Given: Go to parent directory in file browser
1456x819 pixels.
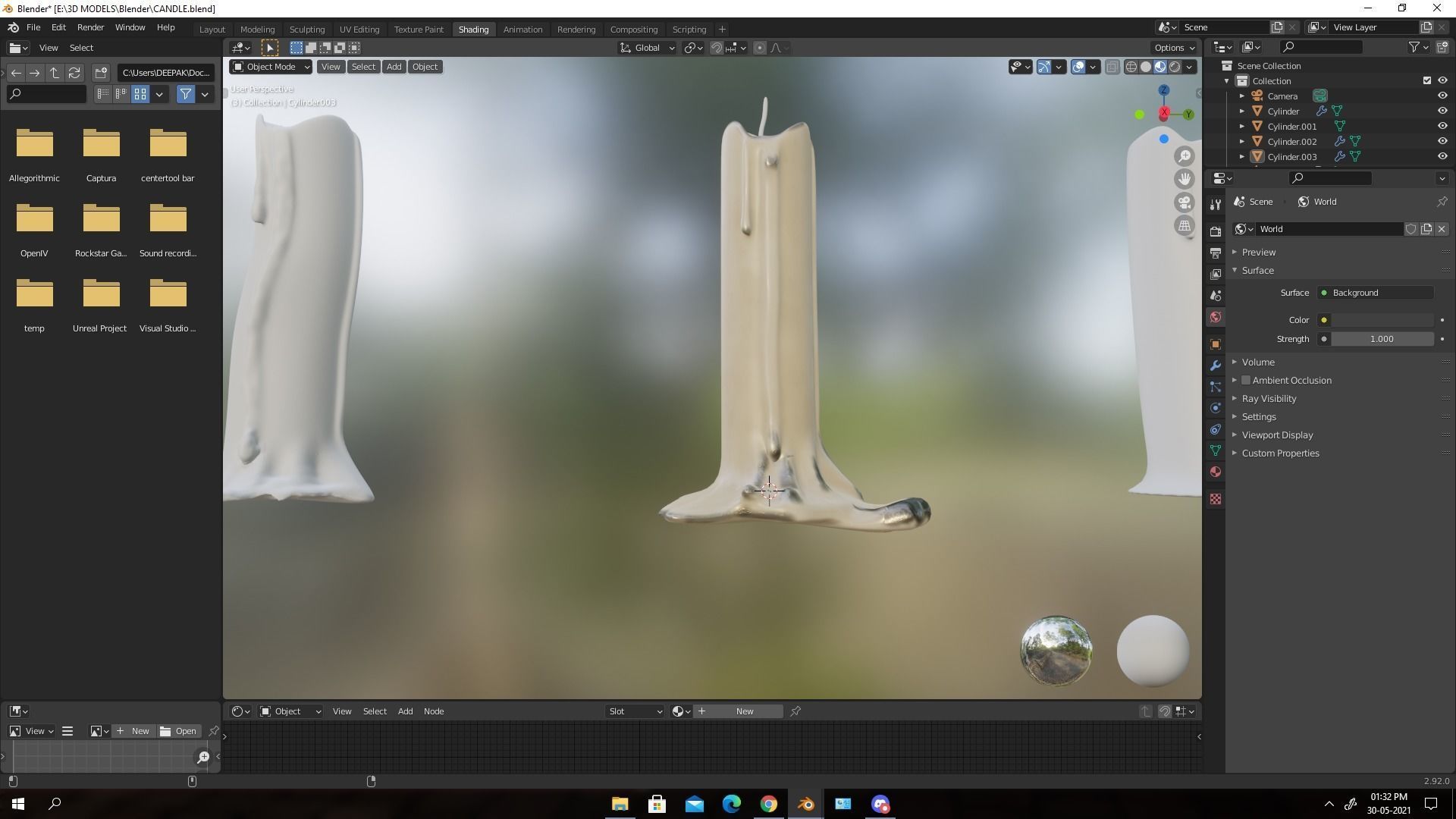Looking at the screenshot, I should pos(55,73).
